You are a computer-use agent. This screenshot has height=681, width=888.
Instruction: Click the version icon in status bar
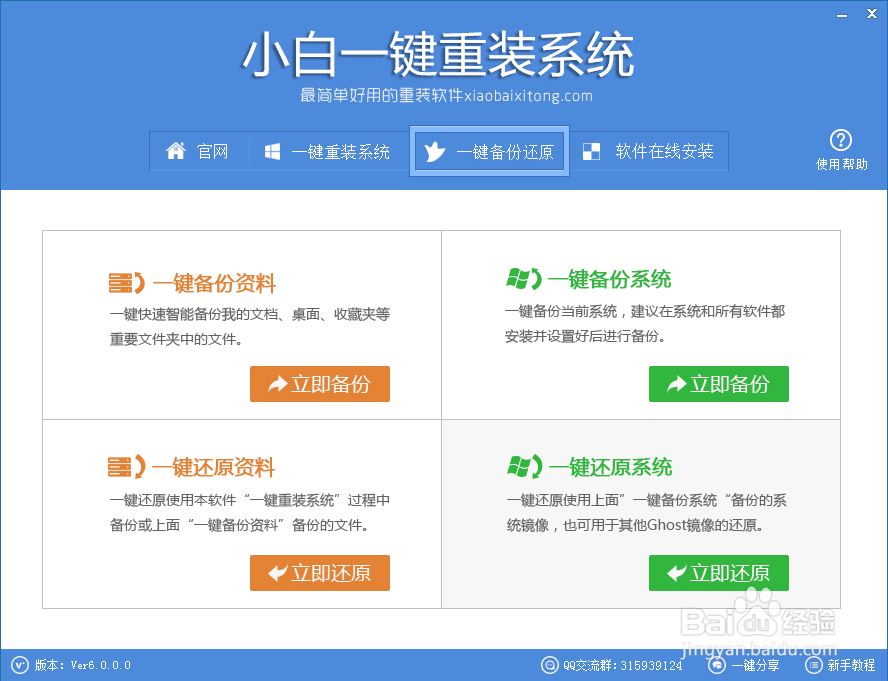pos(20,665)
